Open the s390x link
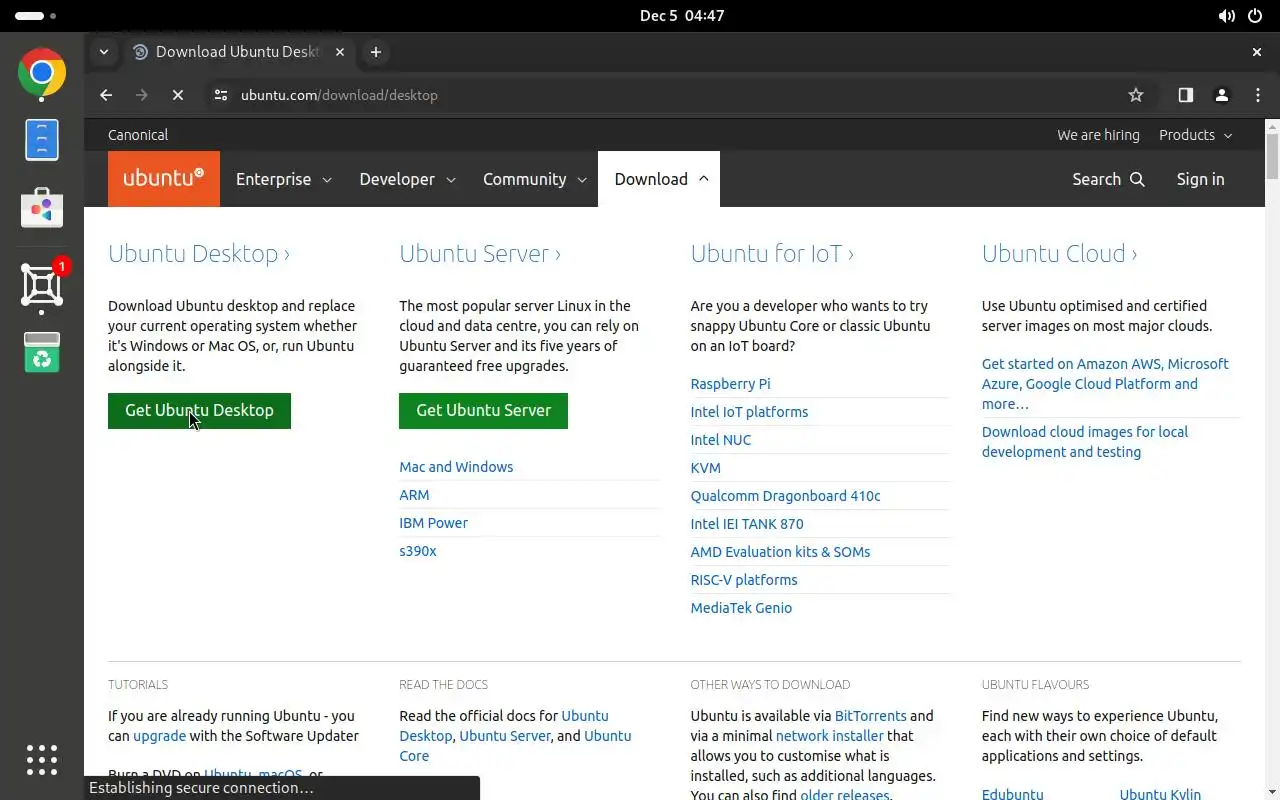The image size is (1280, 800). (x=418, y=551)
